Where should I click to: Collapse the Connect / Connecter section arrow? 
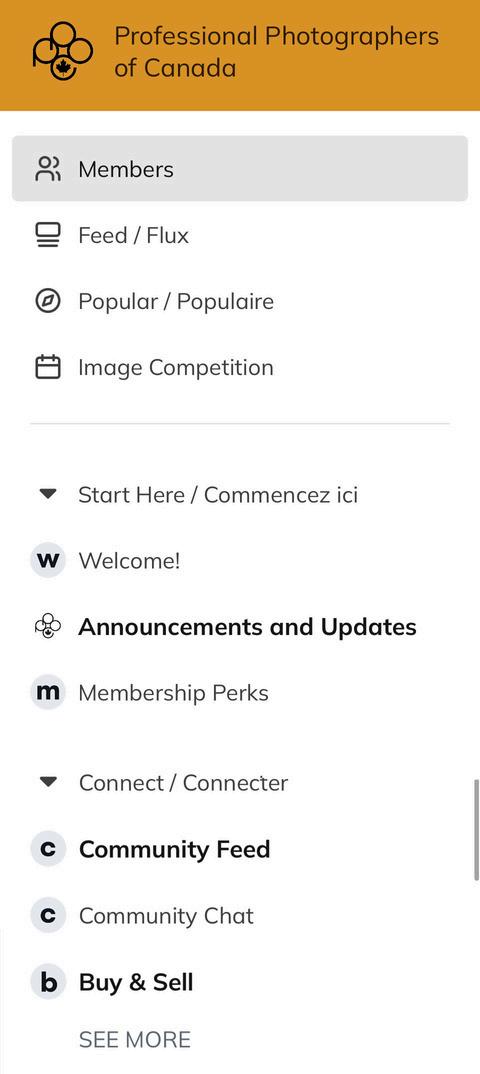tap(48, 782)
